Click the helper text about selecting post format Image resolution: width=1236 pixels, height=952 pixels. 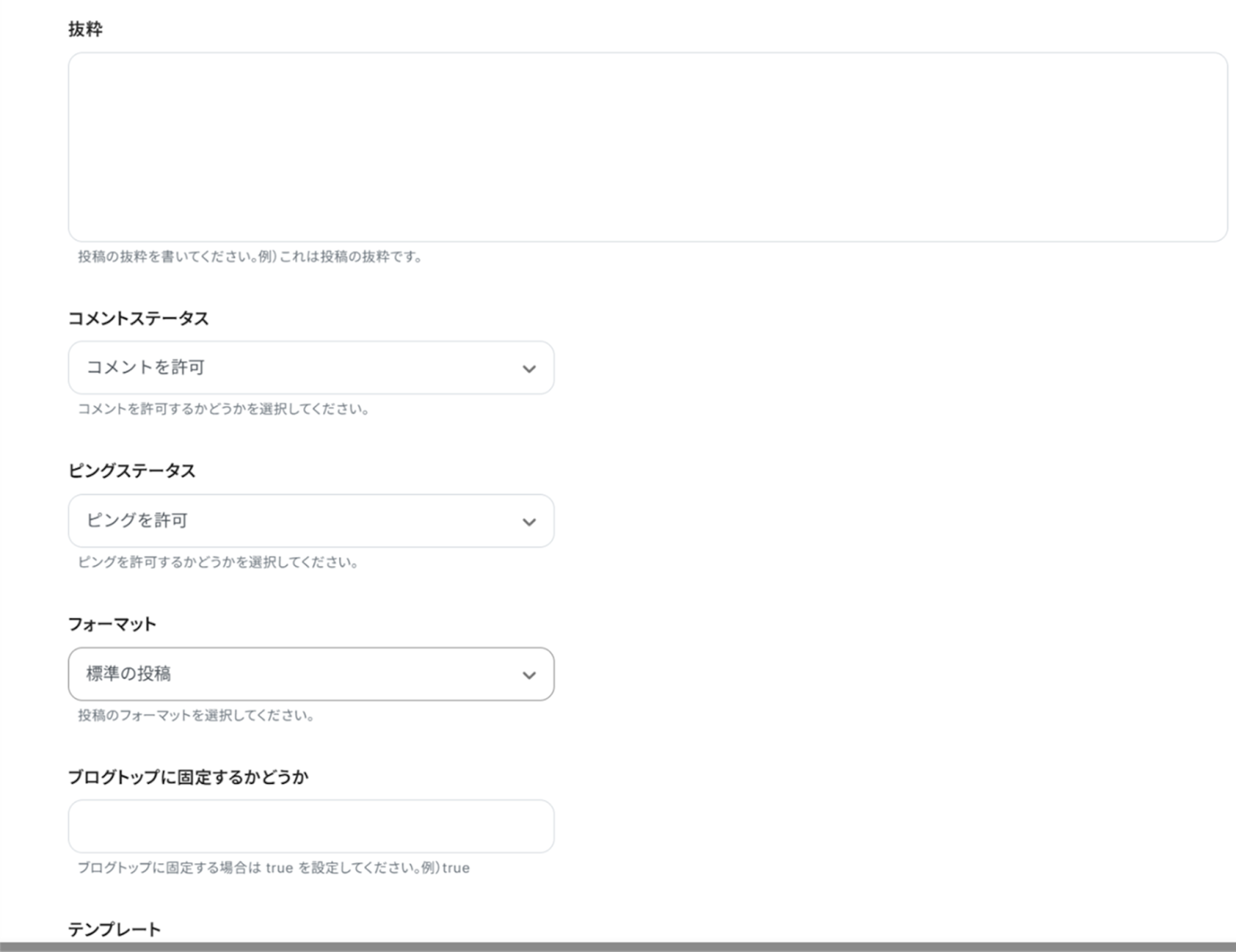click(195, 715)
